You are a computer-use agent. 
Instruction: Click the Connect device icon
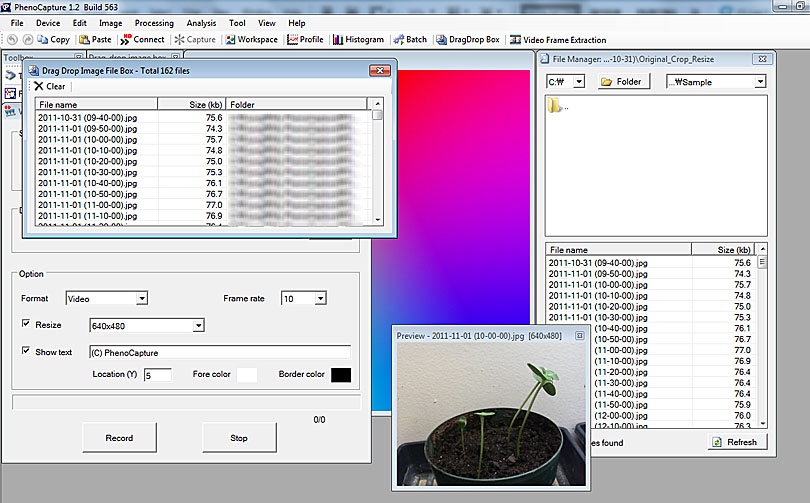[142, 40]
